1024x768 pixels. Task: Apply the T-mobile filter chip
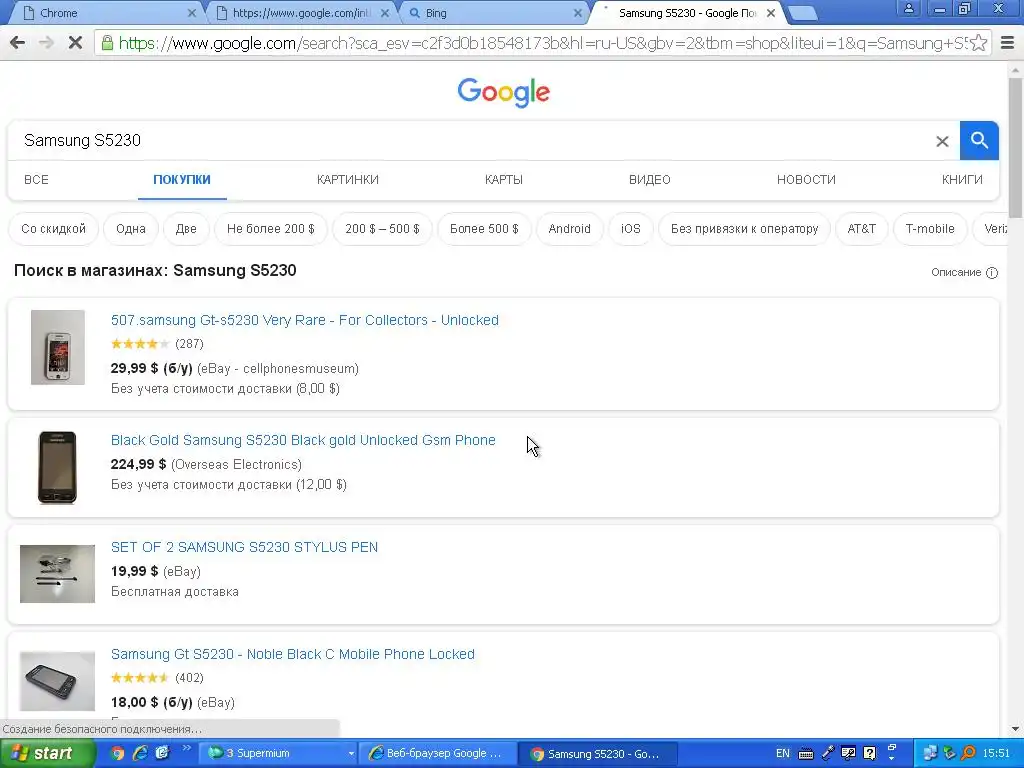tap(930, 229)
